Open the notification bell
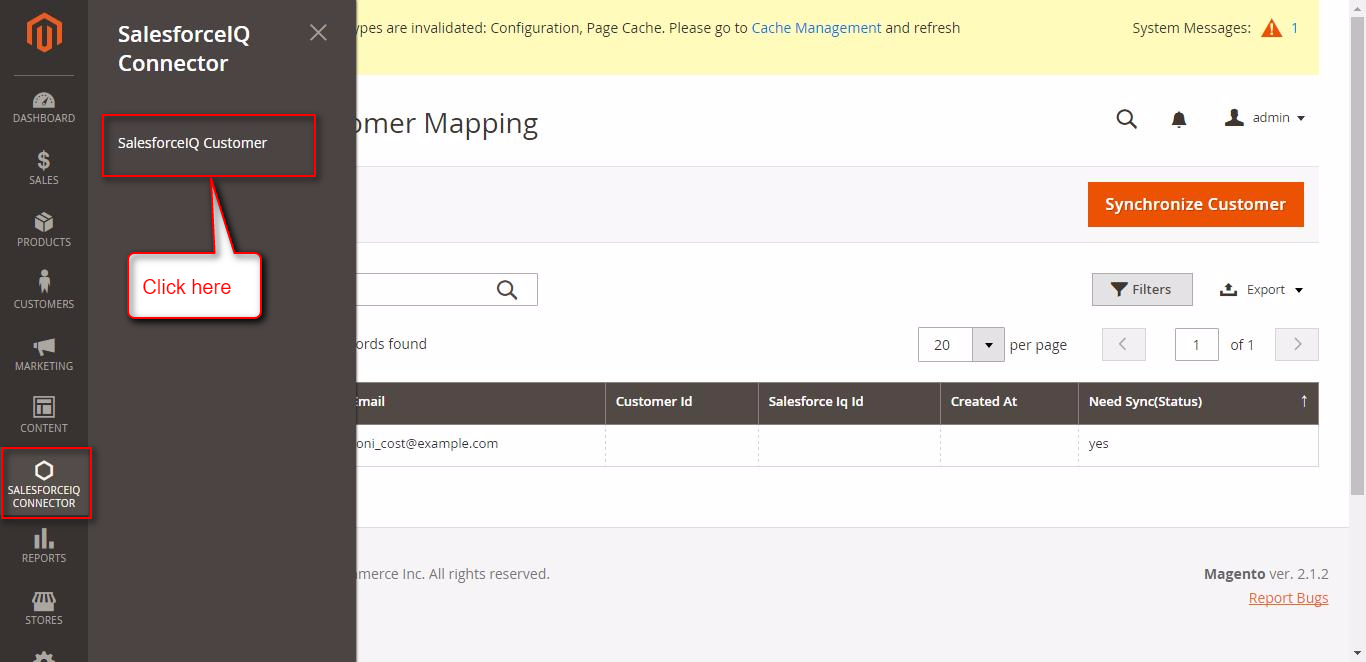 tap(1179, 118)
